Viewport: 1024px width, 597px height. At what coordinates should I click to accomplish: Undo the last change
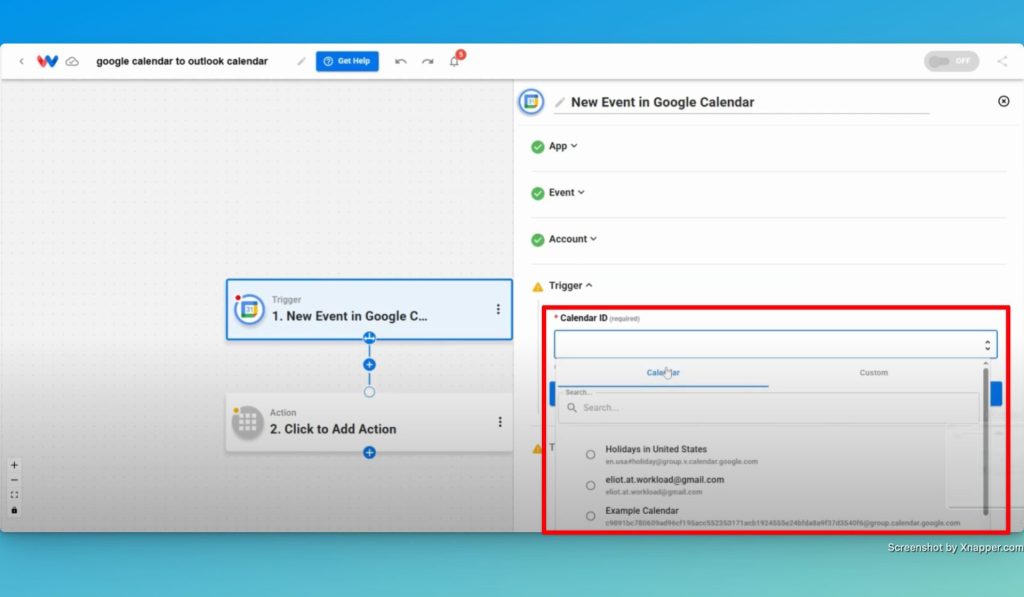pos(401,61)
